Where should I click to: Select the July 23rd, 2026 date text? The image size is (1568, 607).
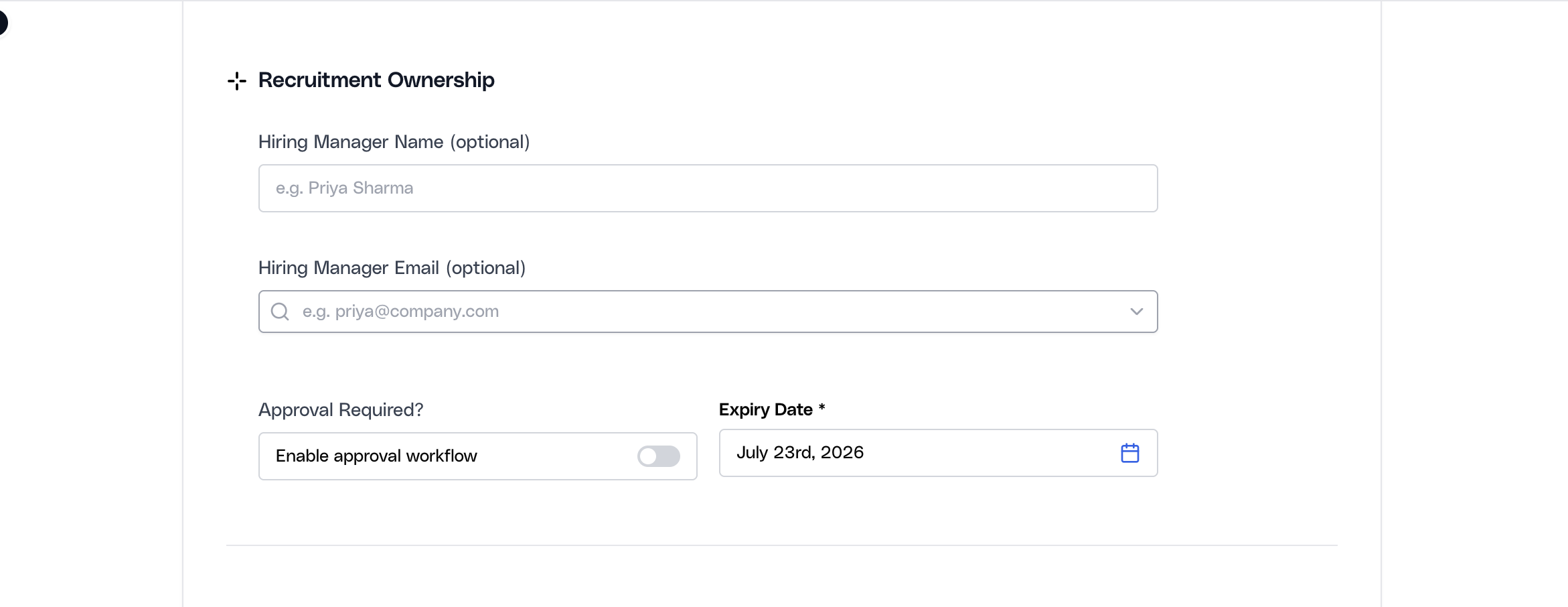(x=800, y=453)
